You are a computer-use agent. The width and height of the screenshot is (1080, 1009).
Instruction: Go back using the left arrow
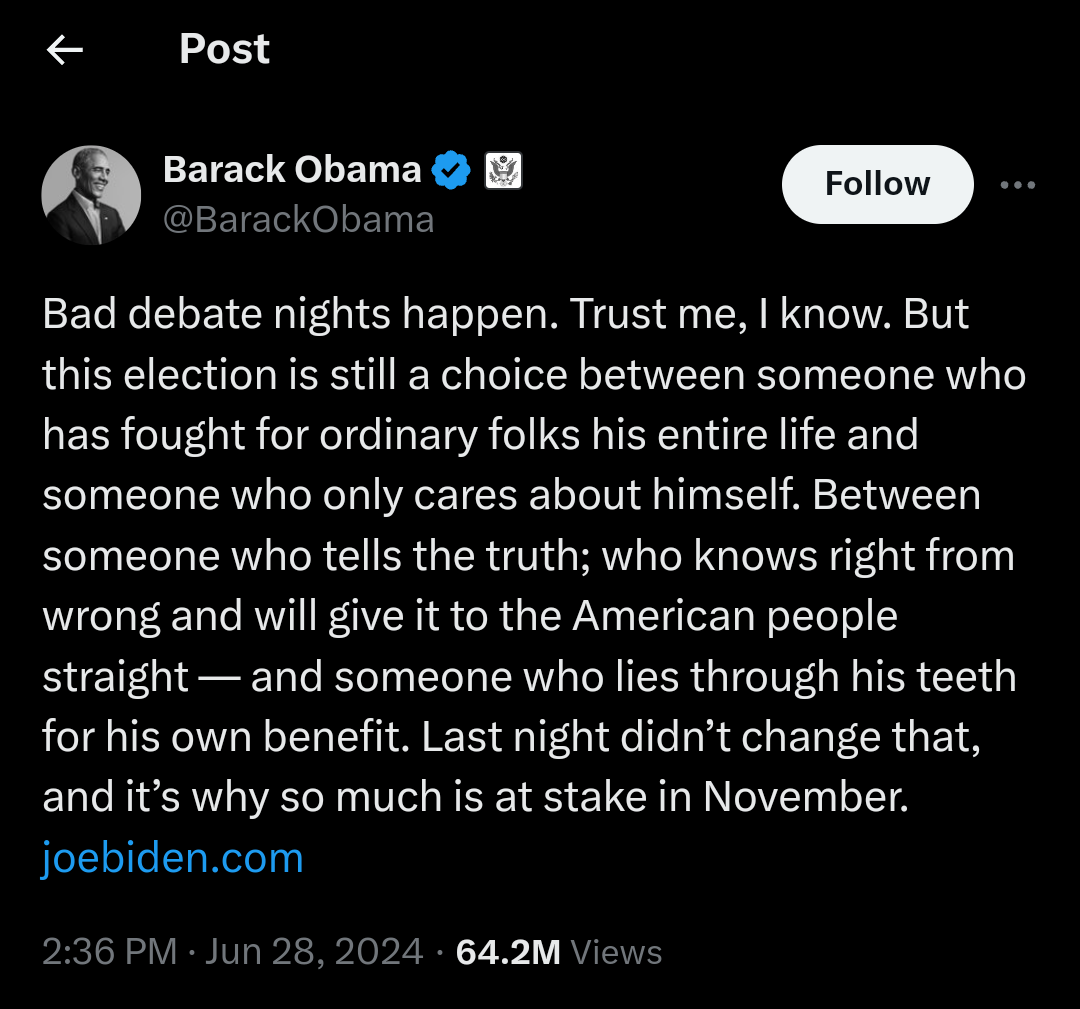[x=65, y=50]
